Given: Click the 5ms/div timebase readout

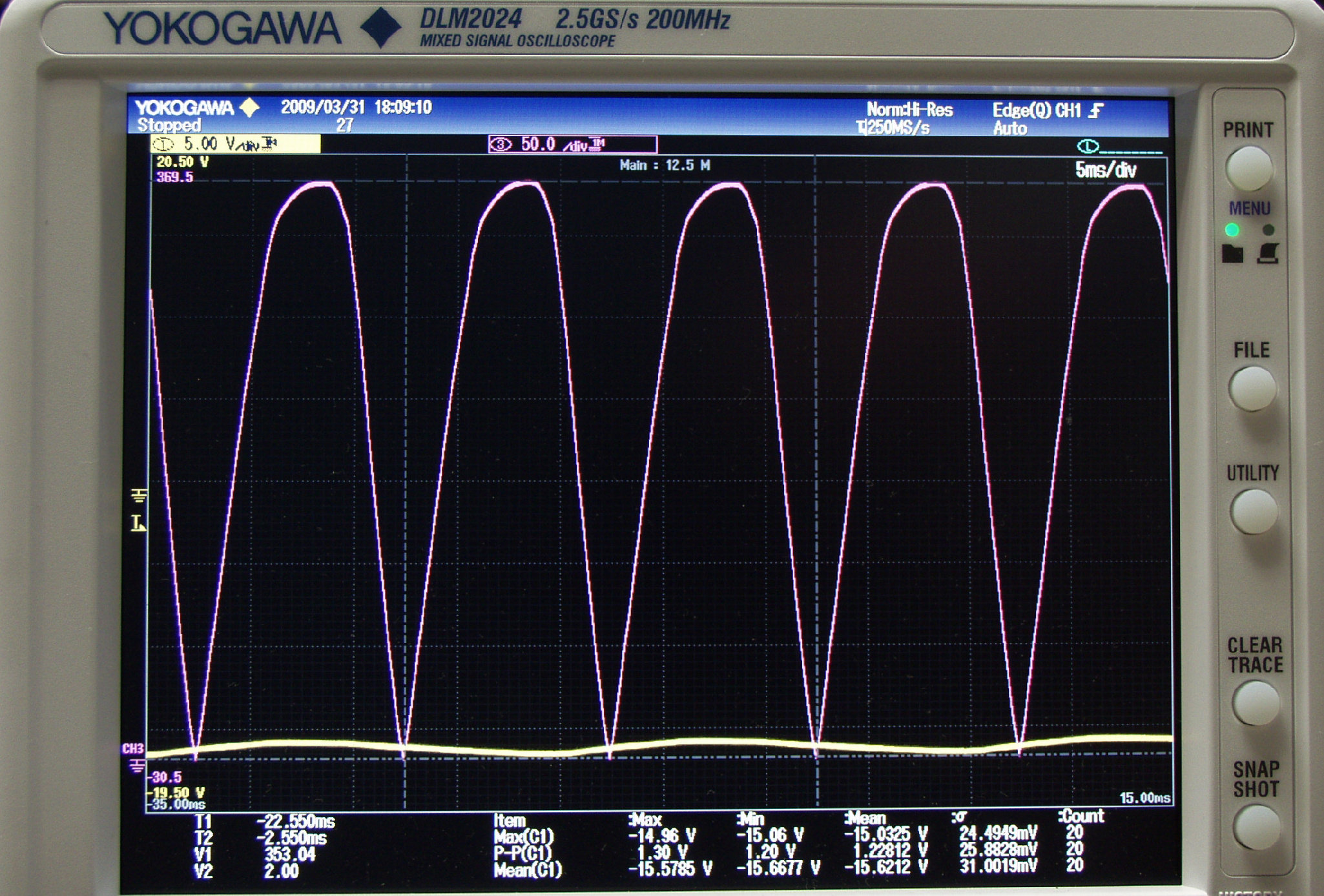Looking at the screenshot, I should tap(1105, 170).
